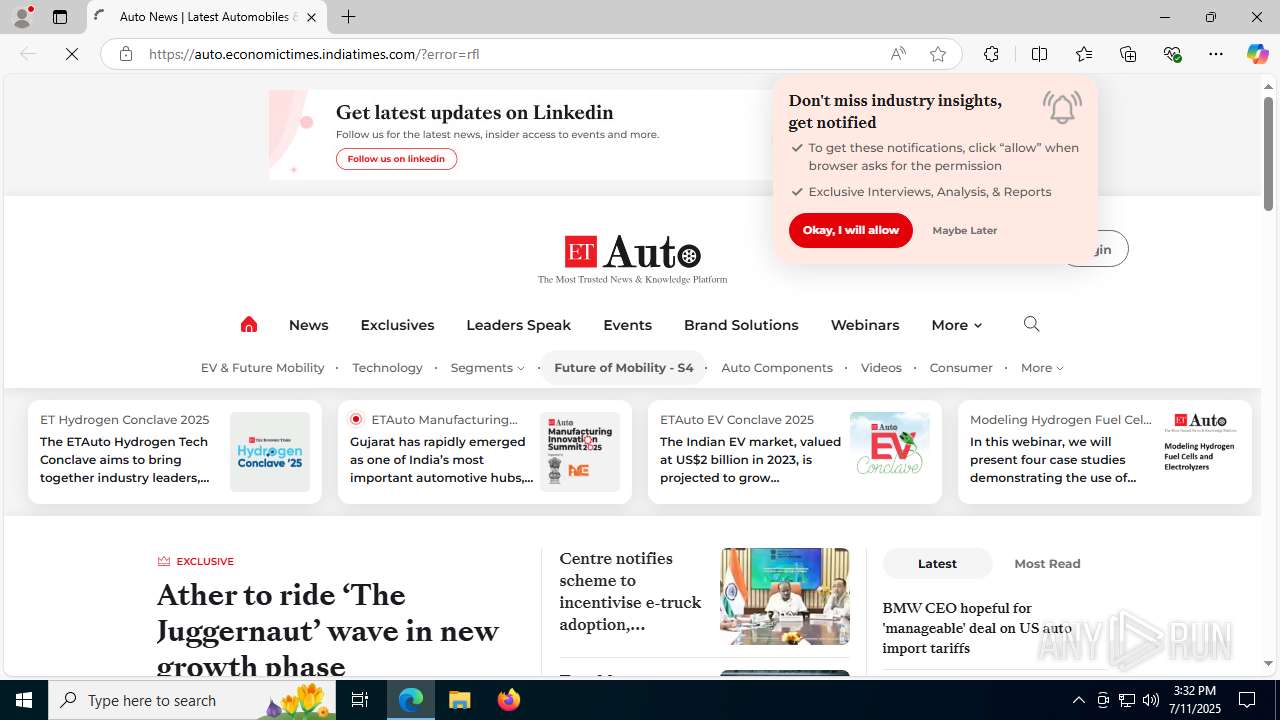Select the Latest tab

(937, 563)
